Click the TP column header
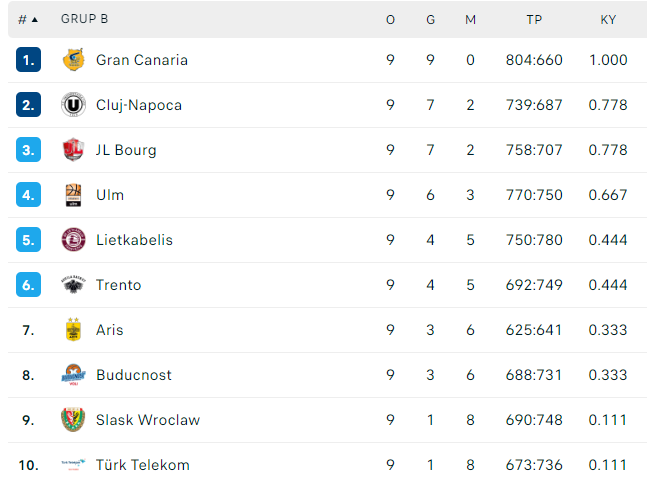The height and width of the screenshot is (482, 647). (534, 19)
